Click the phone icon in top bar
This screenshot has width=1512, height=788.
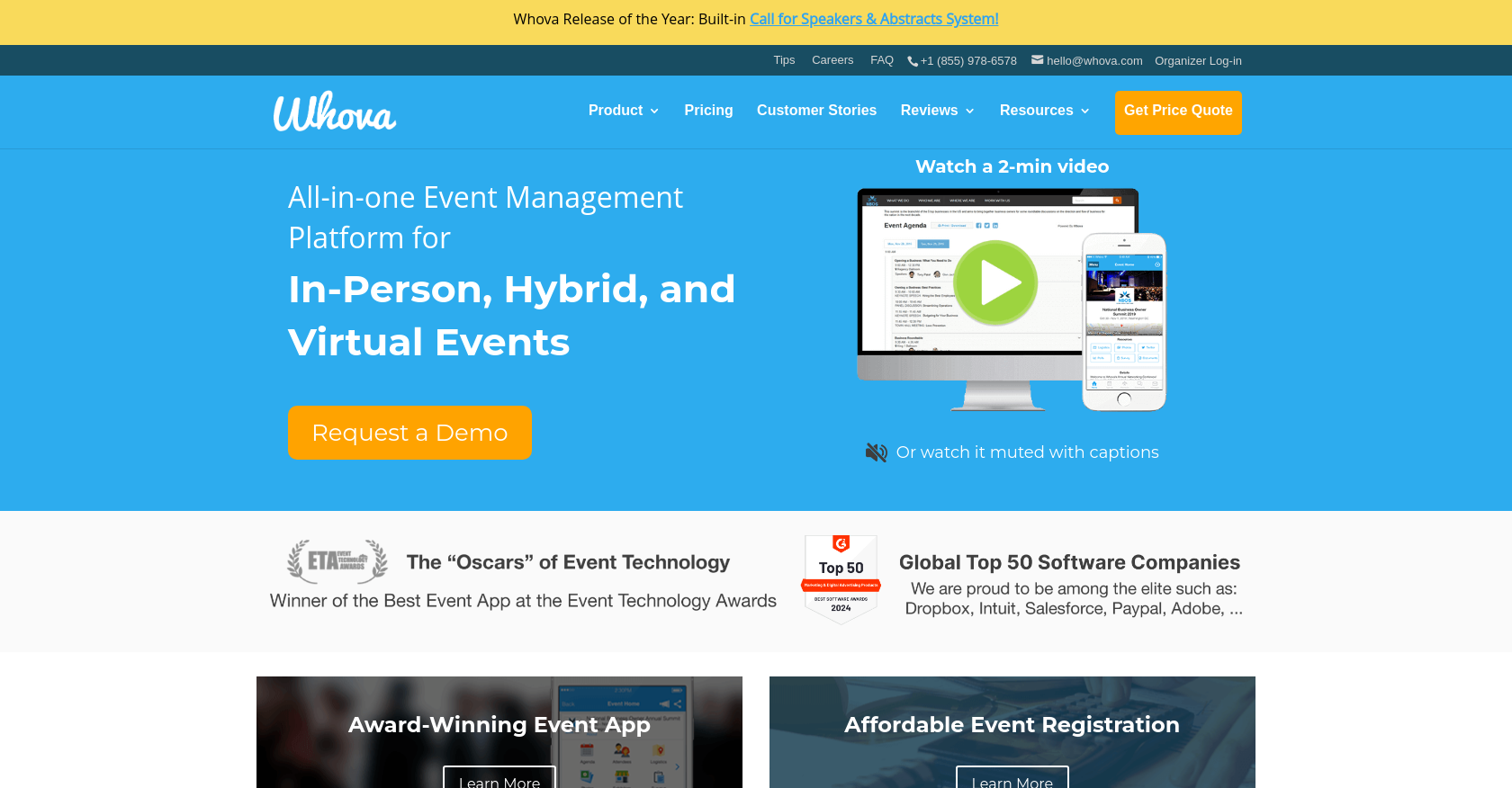[x=913, y=61]
